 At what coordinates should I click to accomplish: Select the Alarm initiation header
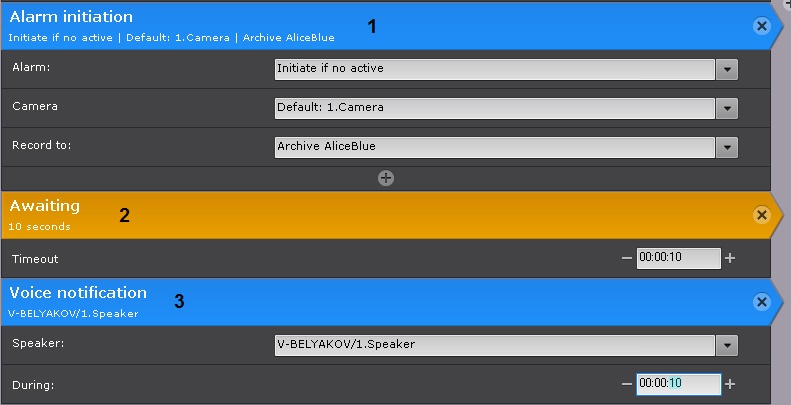200,26
